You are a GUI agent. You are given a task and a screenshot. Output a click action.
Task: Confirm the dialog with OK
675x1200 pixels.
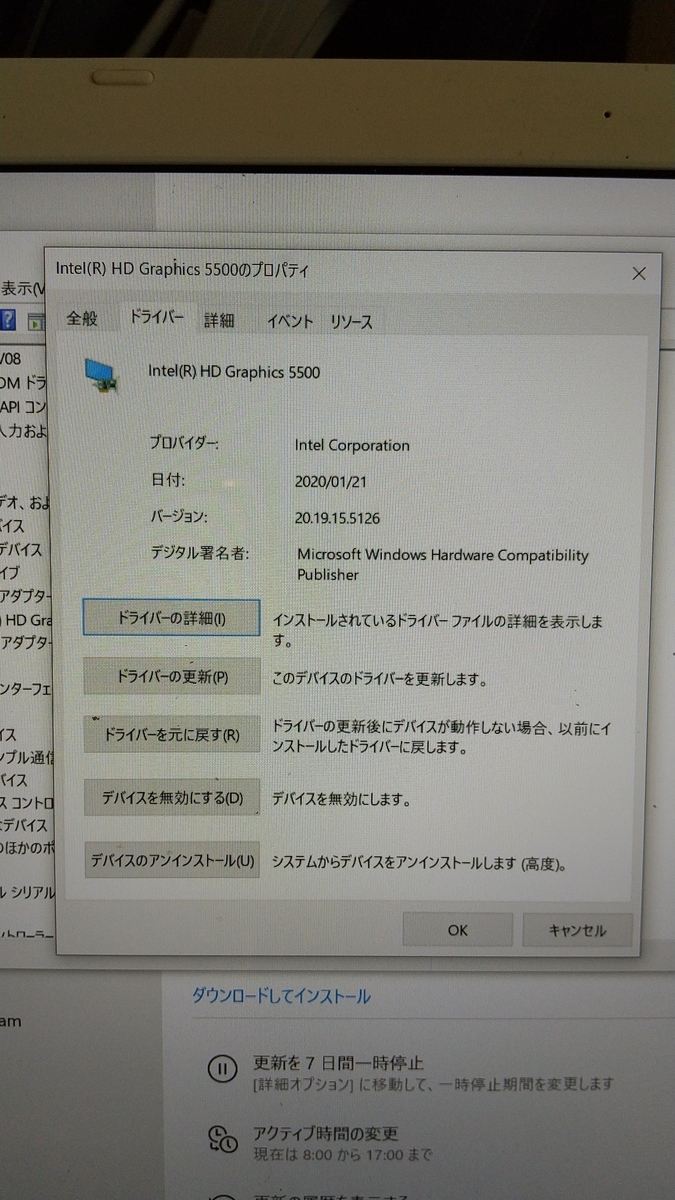[x=458, y=930]
